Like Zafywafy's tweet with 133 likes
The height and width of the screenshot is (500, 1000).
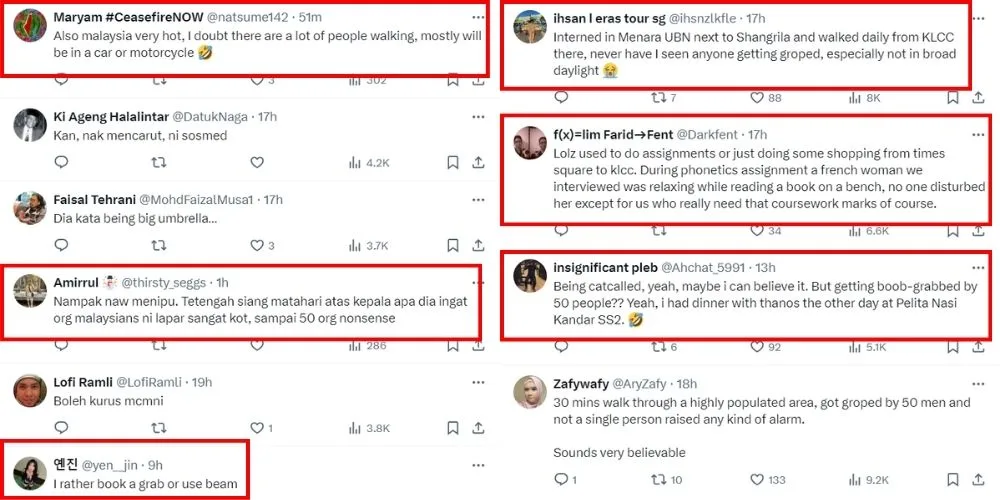tap(756, 480)
